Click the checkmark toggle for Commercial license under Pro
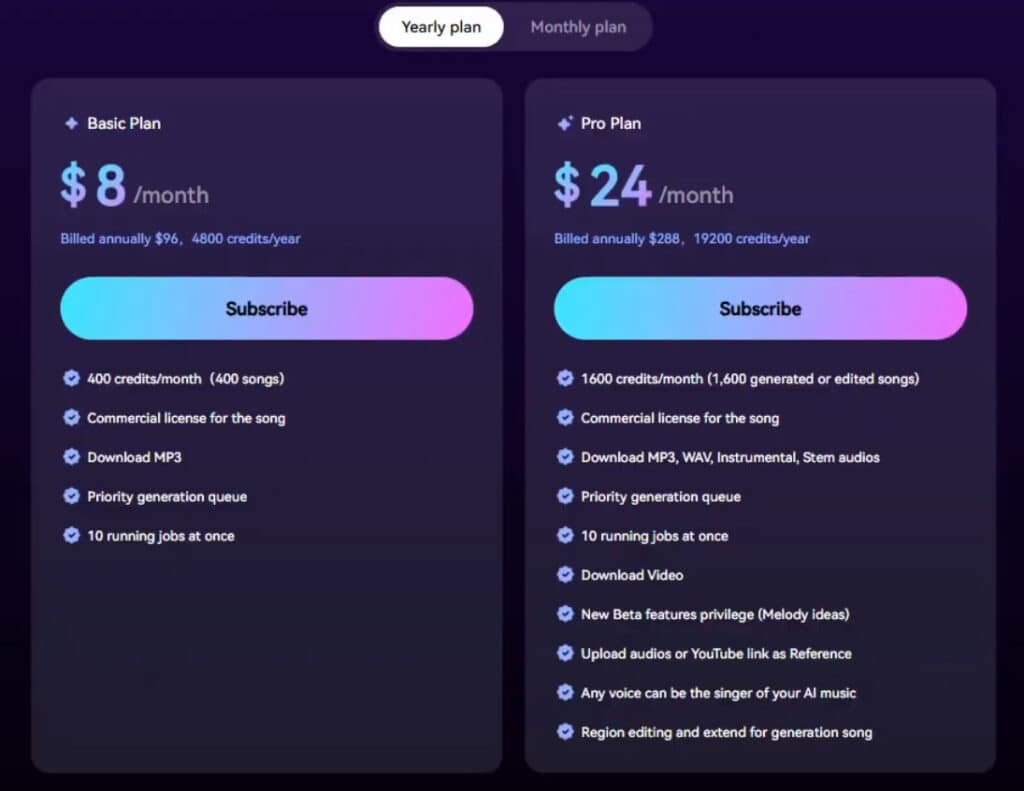 [565, 418]
